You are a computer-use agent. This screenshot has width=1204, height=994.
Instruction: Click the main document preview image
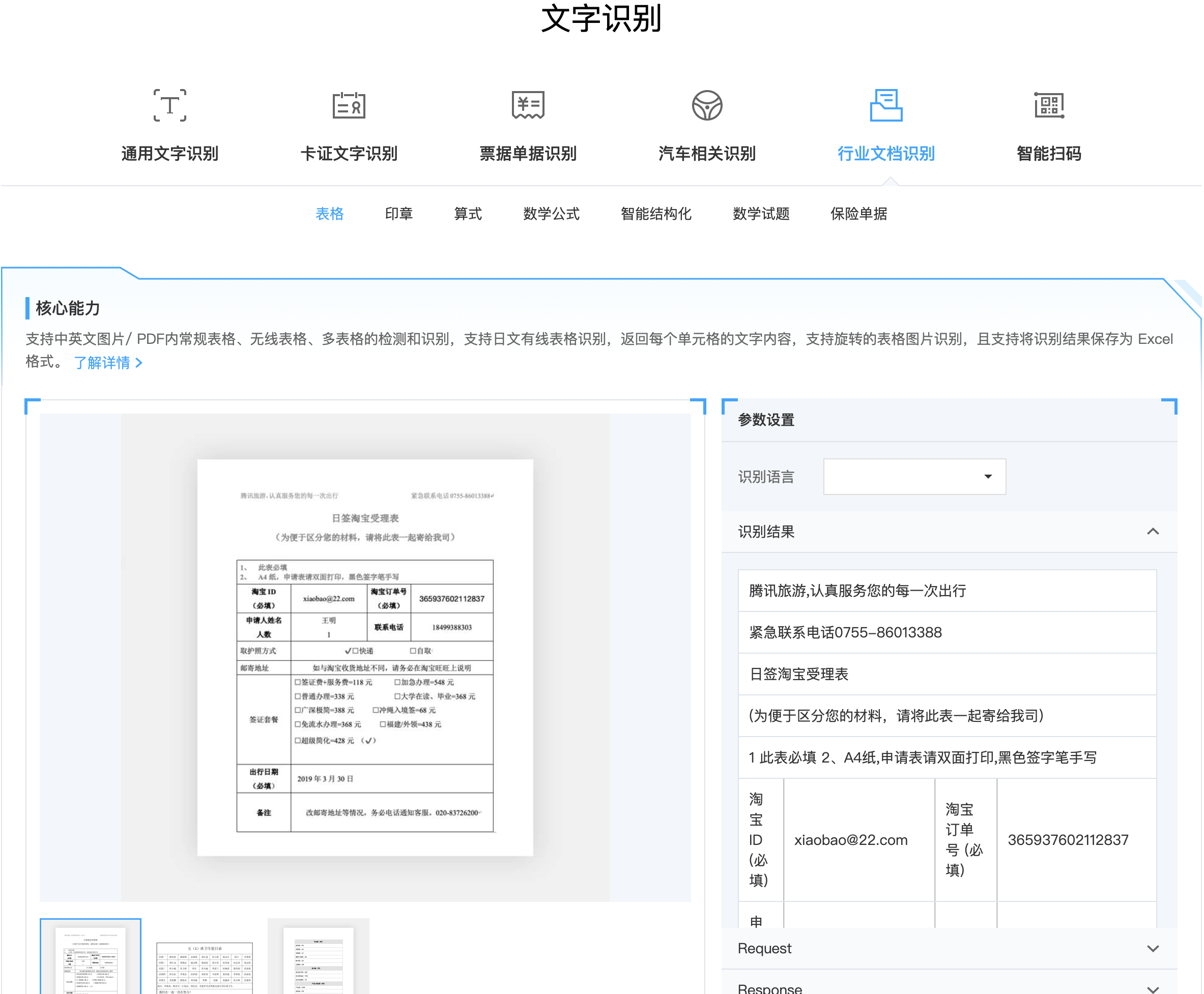tap(365, 657)
